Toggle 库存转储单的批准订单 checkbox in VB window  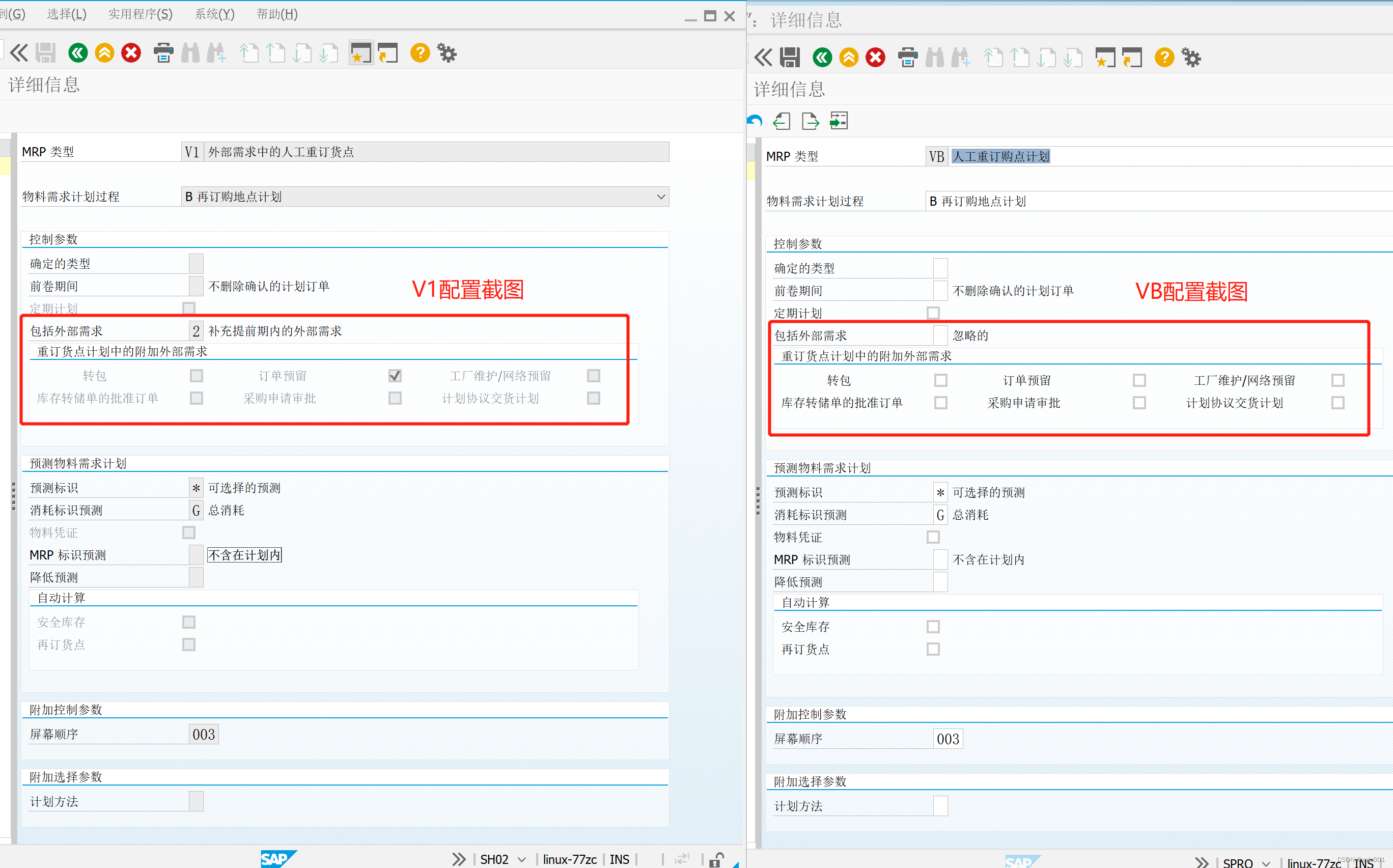[x=941, y=402]
